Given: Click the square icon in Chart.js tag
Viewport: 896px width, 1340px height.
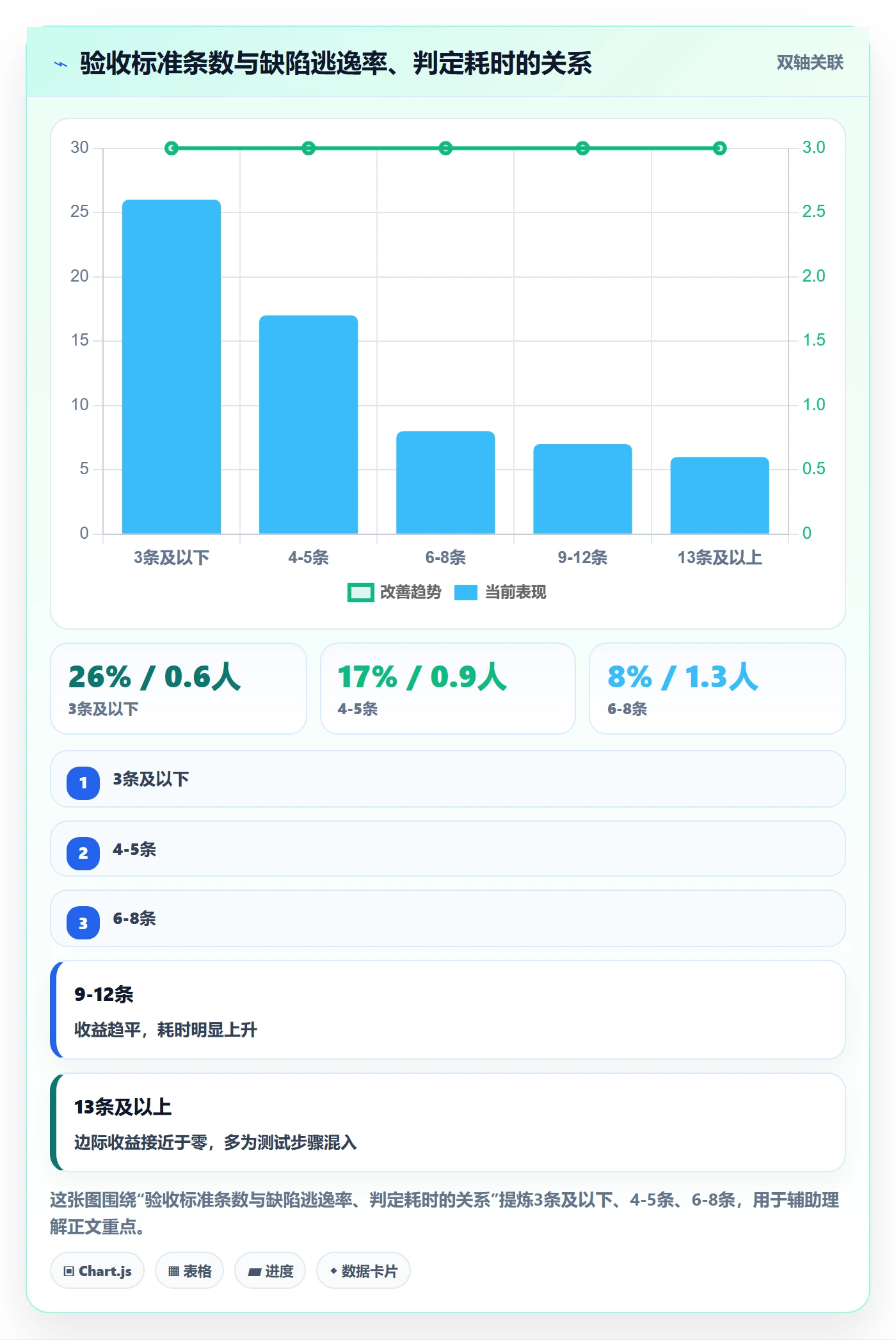Looking at the screenshot, I should [x=68, y=1272].
